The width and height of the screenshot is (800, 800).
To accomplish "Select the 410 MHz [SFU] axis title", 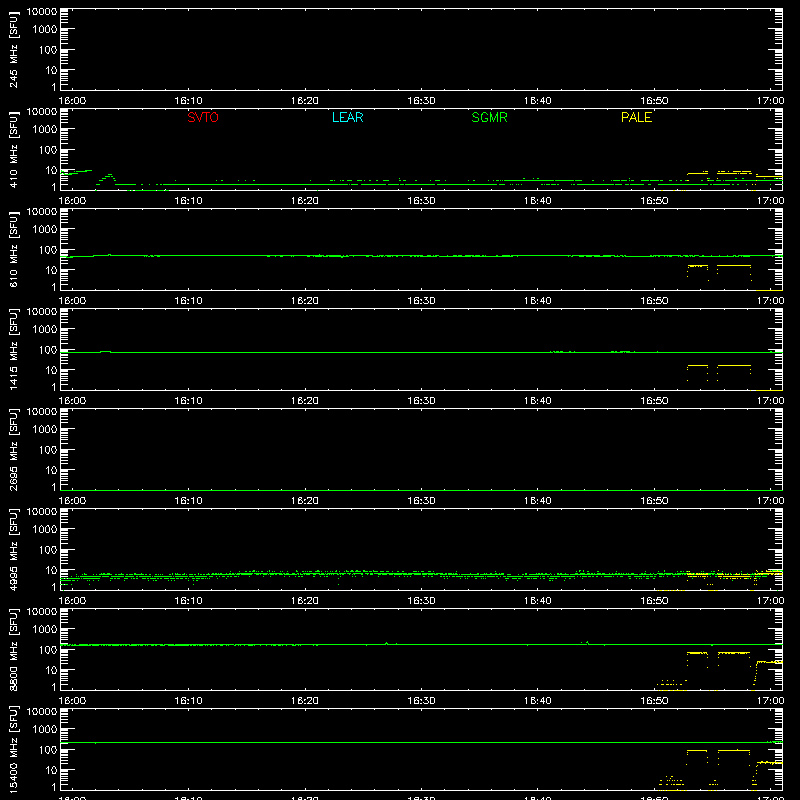I will pos(13,149).
